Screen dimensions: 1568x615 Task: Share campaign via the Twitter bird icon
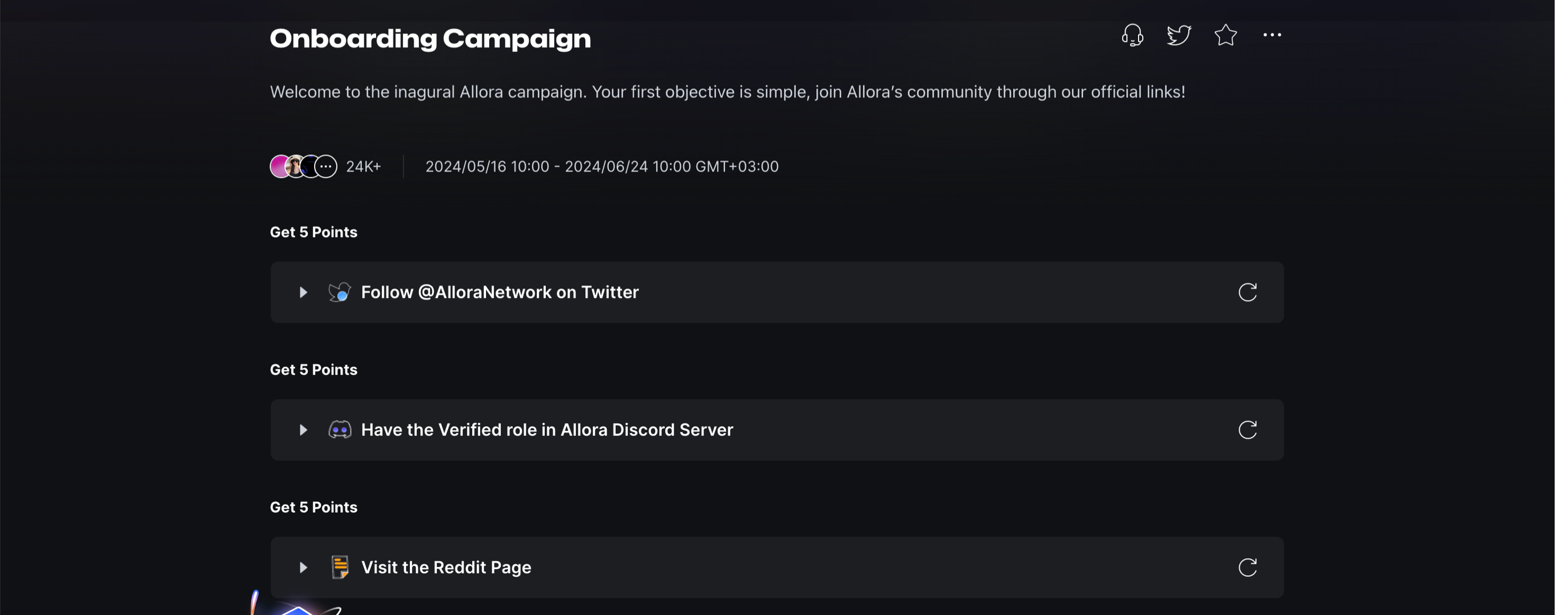(1179, 35)
